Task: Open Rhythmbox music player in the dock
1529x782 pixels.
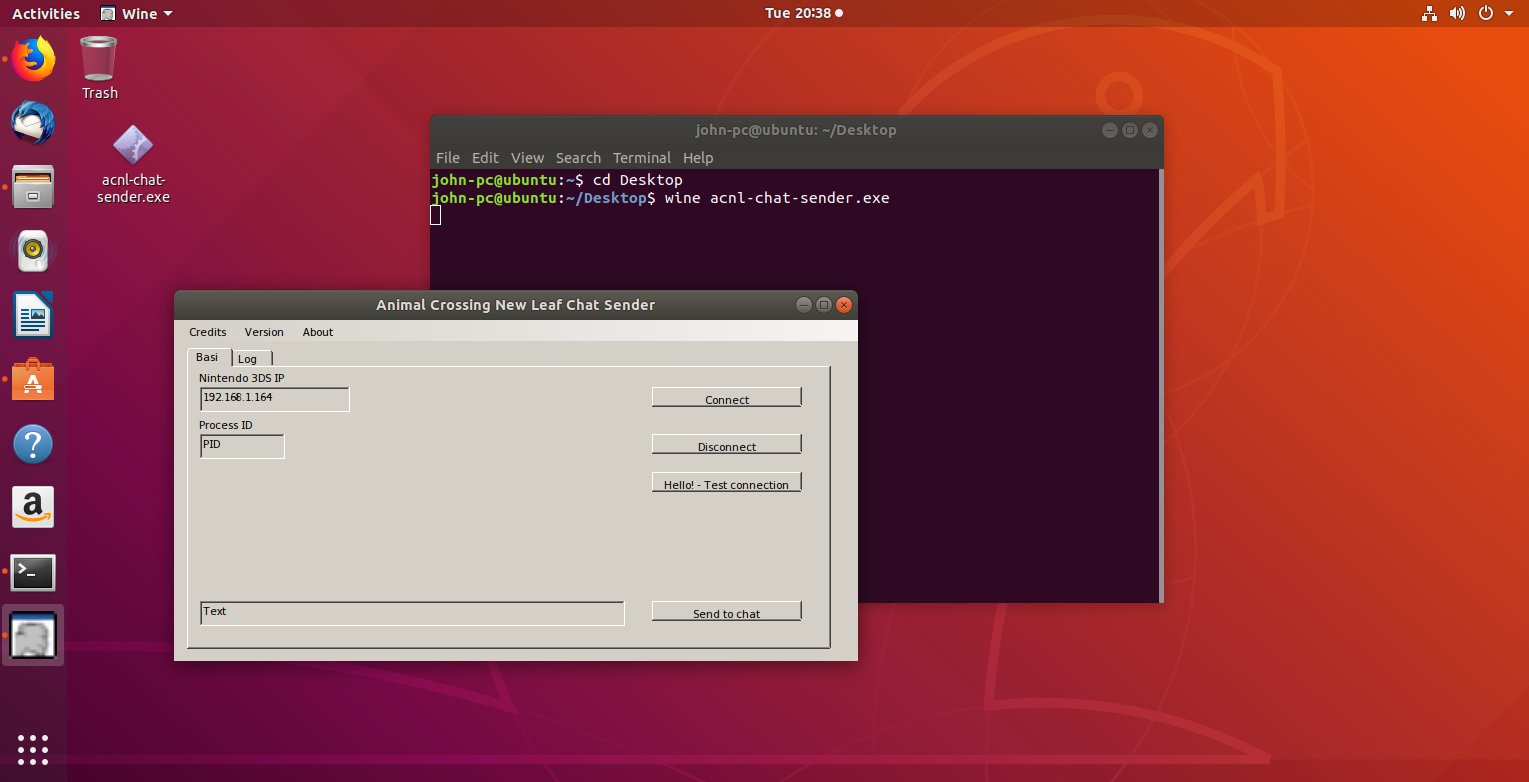Action: coord(33,252)
